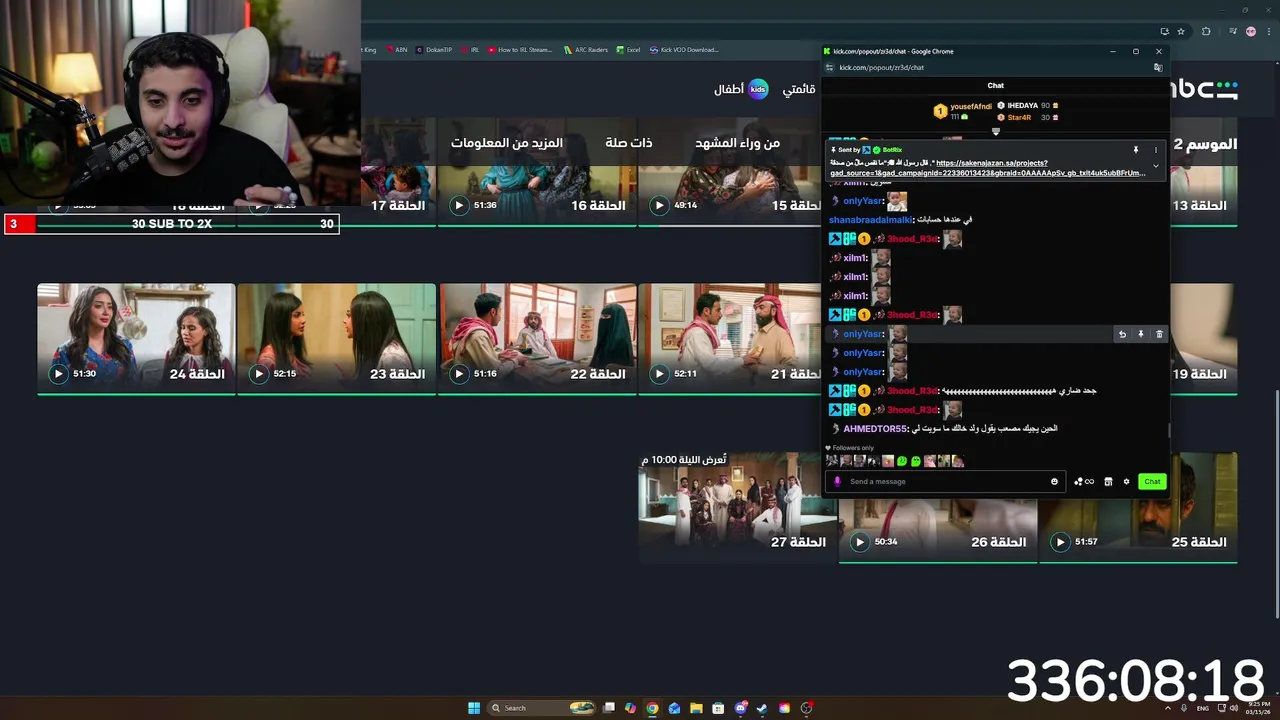
Task: Open Chrome three-dot menu
Action: click(x=1267, y=31)
